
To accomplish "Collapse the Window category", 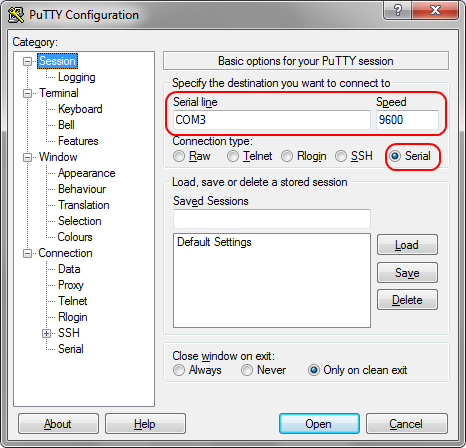I will (x=27, y=157).
